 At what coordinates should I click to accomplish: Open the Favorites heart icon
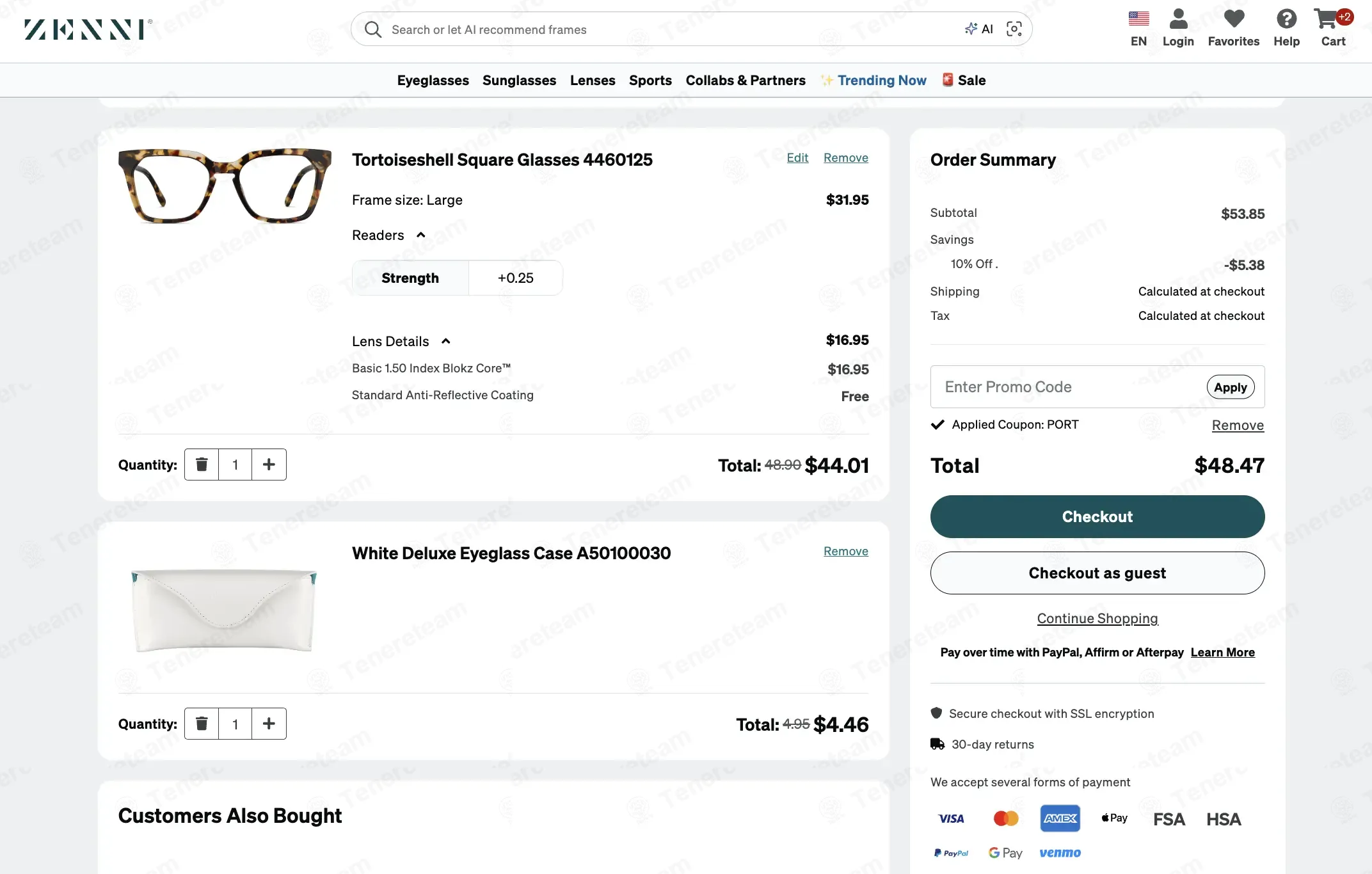click(1234, 19)
